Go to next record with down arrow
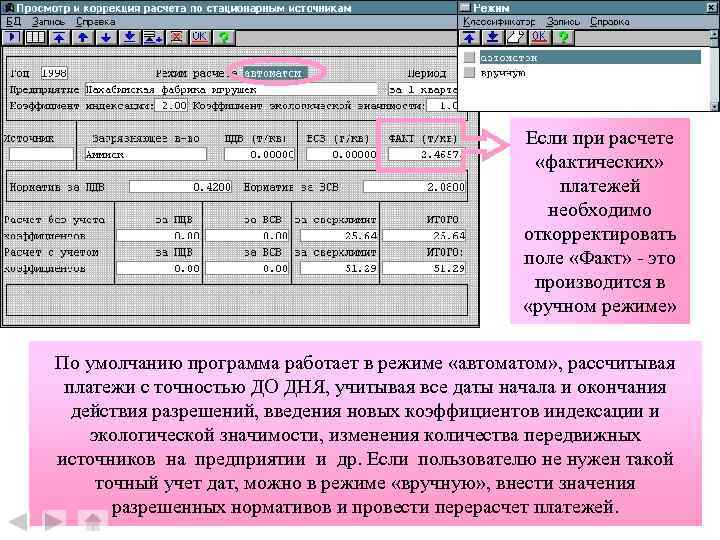720x540 pixels. [106, 37]
